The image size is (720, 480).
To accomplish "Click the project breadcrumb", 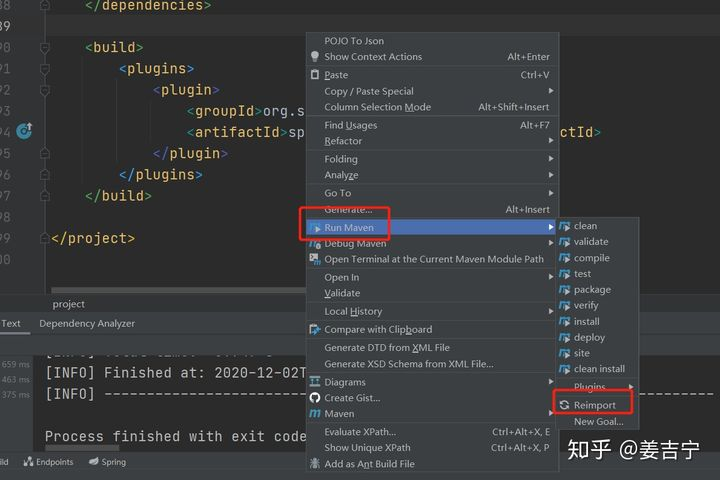I will (68, 304).
